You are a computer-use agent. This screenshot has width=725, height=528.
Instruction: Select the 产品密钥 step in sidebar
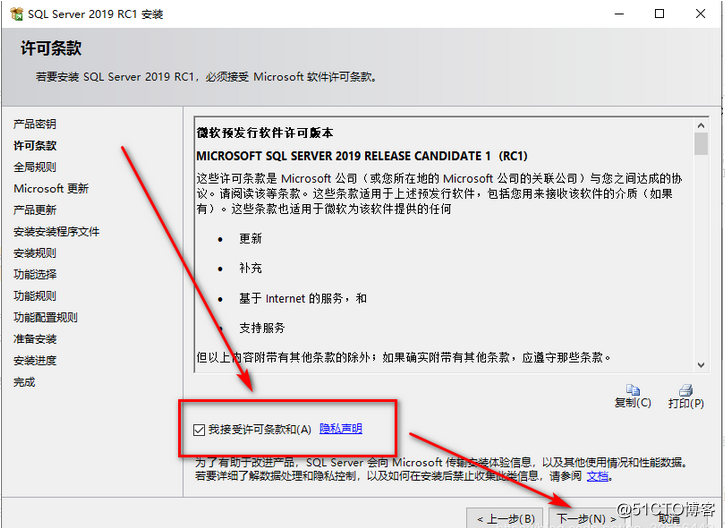(35, 124)
